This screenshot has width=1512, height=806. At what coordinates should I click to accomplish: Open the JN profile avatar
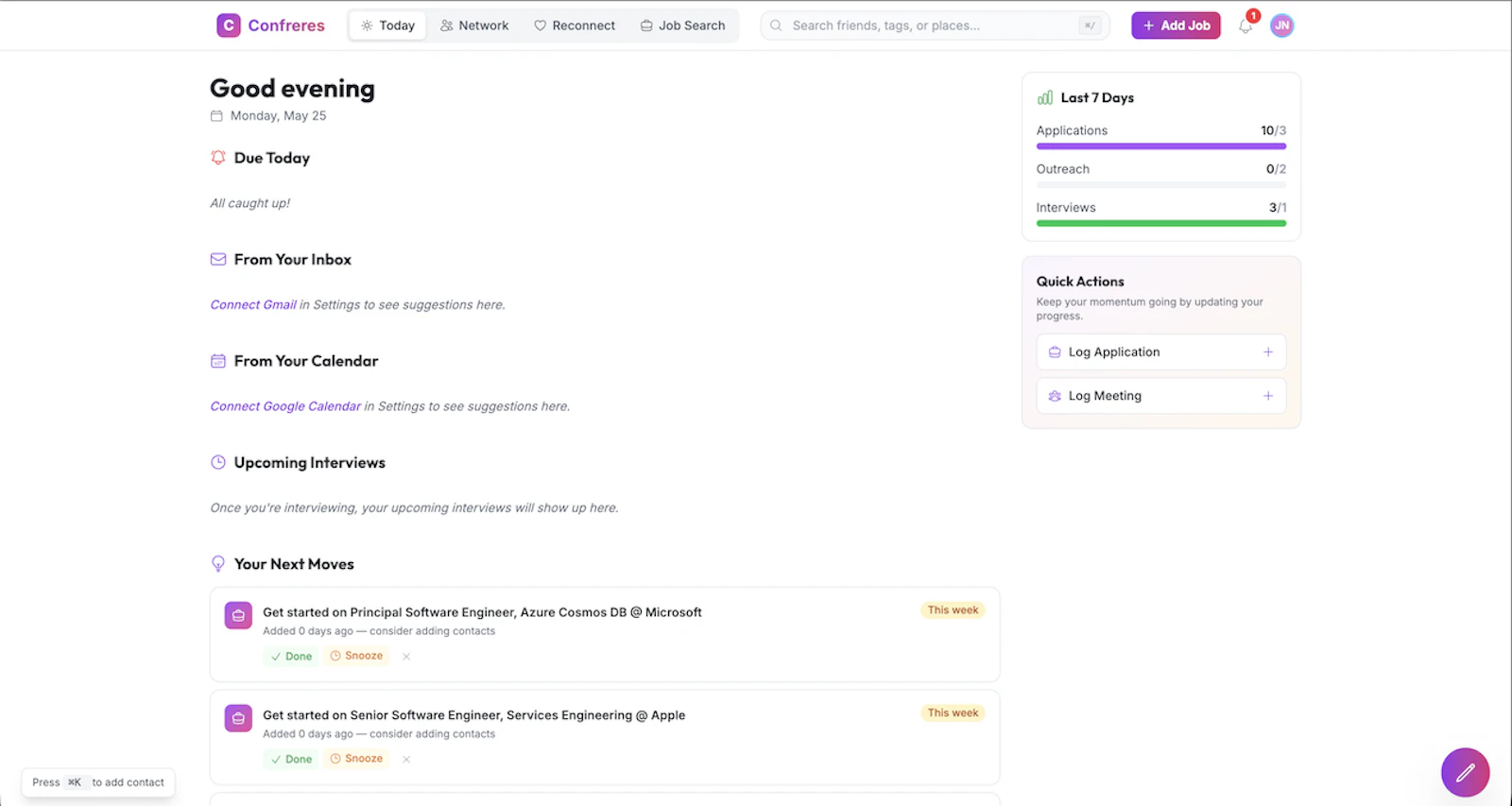tap(1281, 26)
